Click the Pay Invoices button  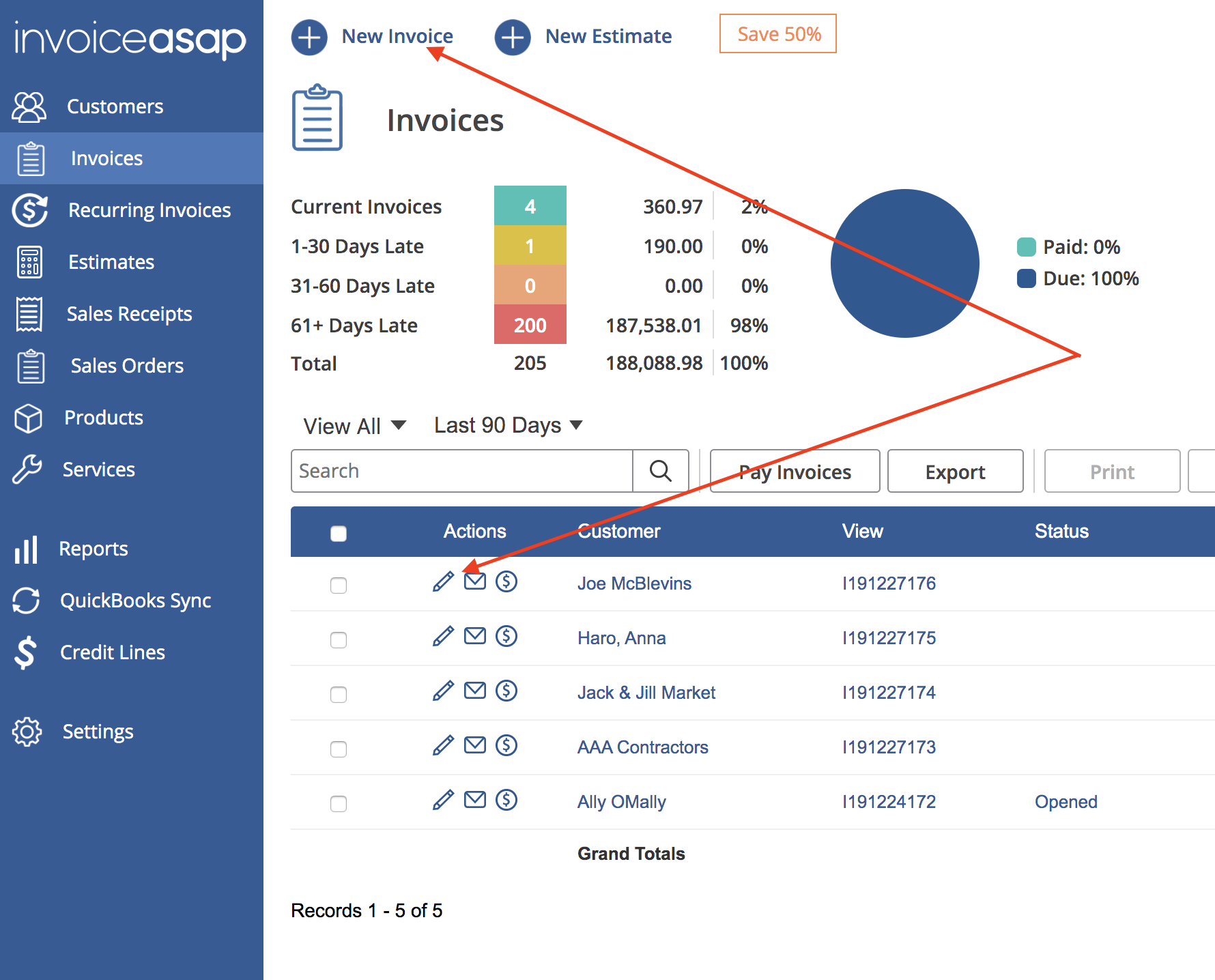[x=794, y=471]
